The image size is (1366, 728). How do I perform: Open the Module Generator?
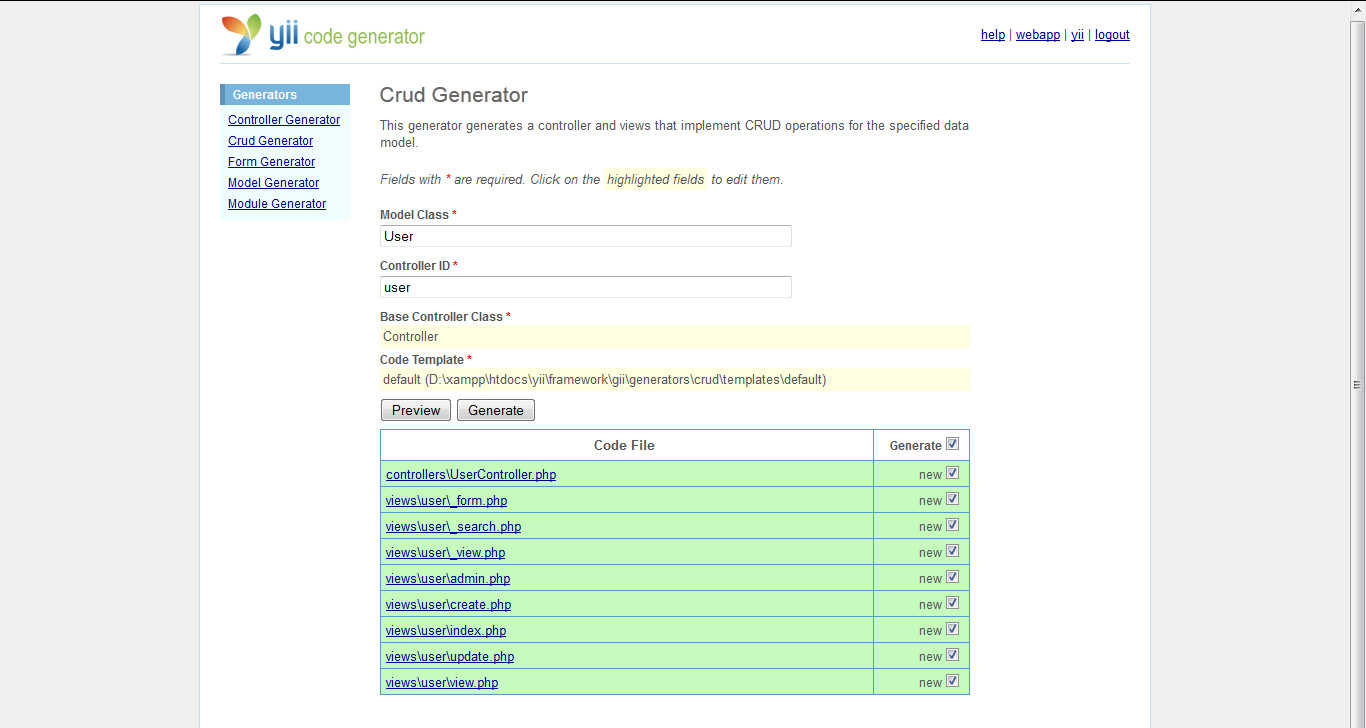click(x=277, y=203)
